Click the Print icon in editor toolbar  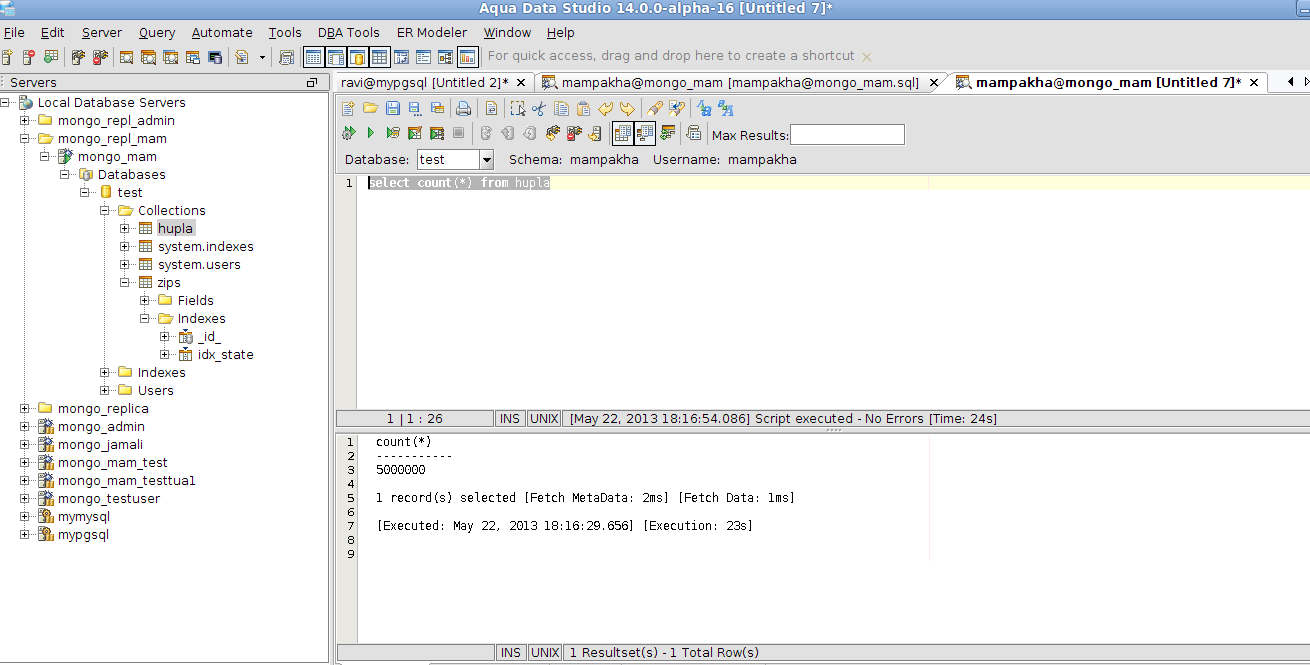click(x=463, y=108)
